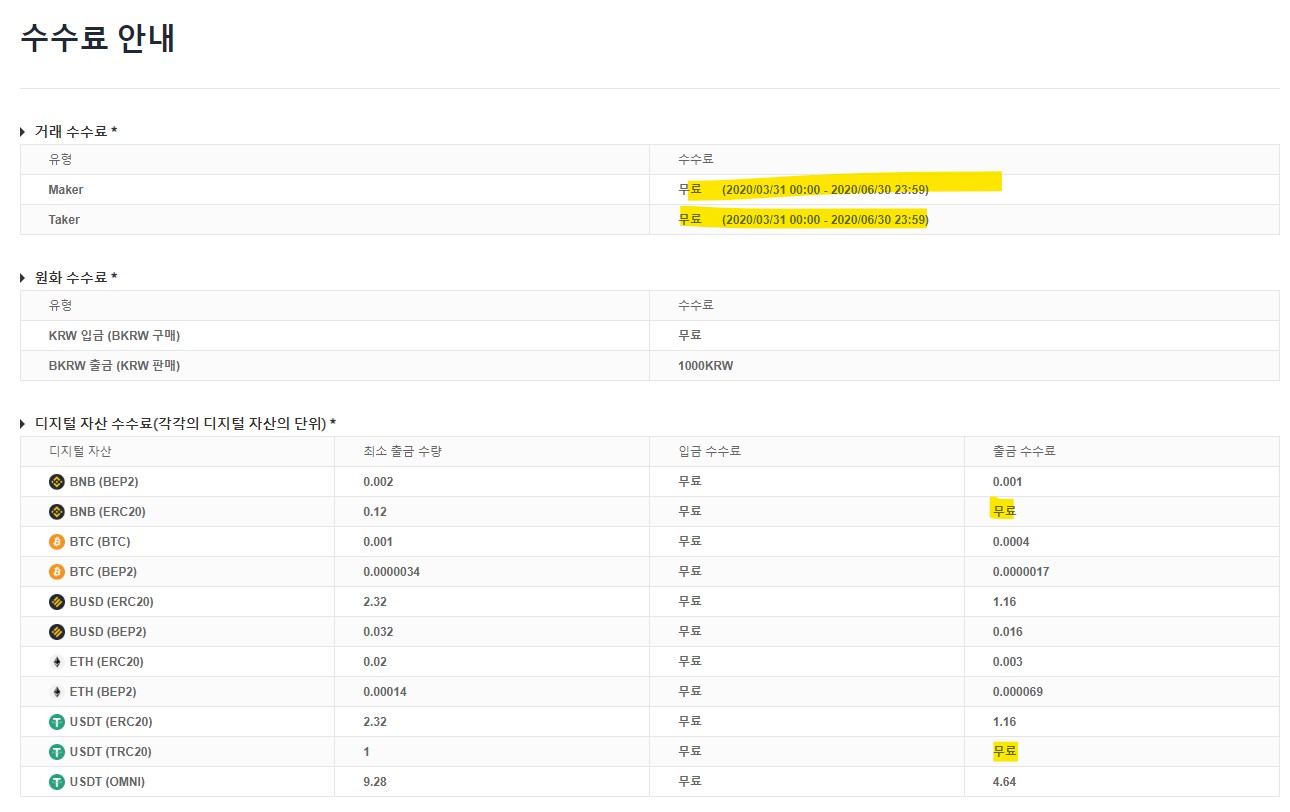Image resolution: width=1290 pixels, height=812 pixels.
Task: Select the Maker row label
Action: pyautogui.click(x=66, y=189)
